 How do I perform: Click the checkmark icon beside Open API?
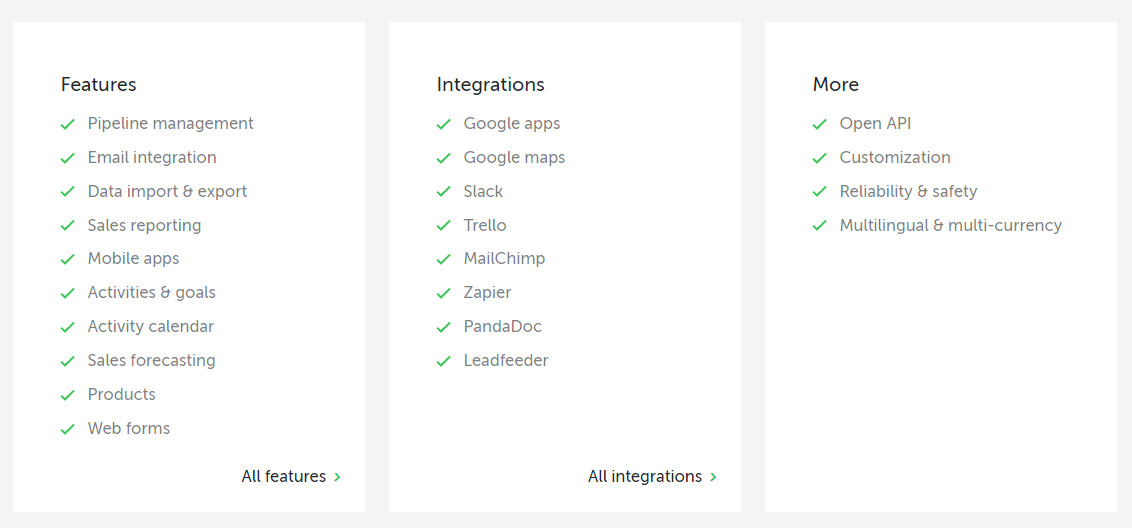(x=819, y=124)
